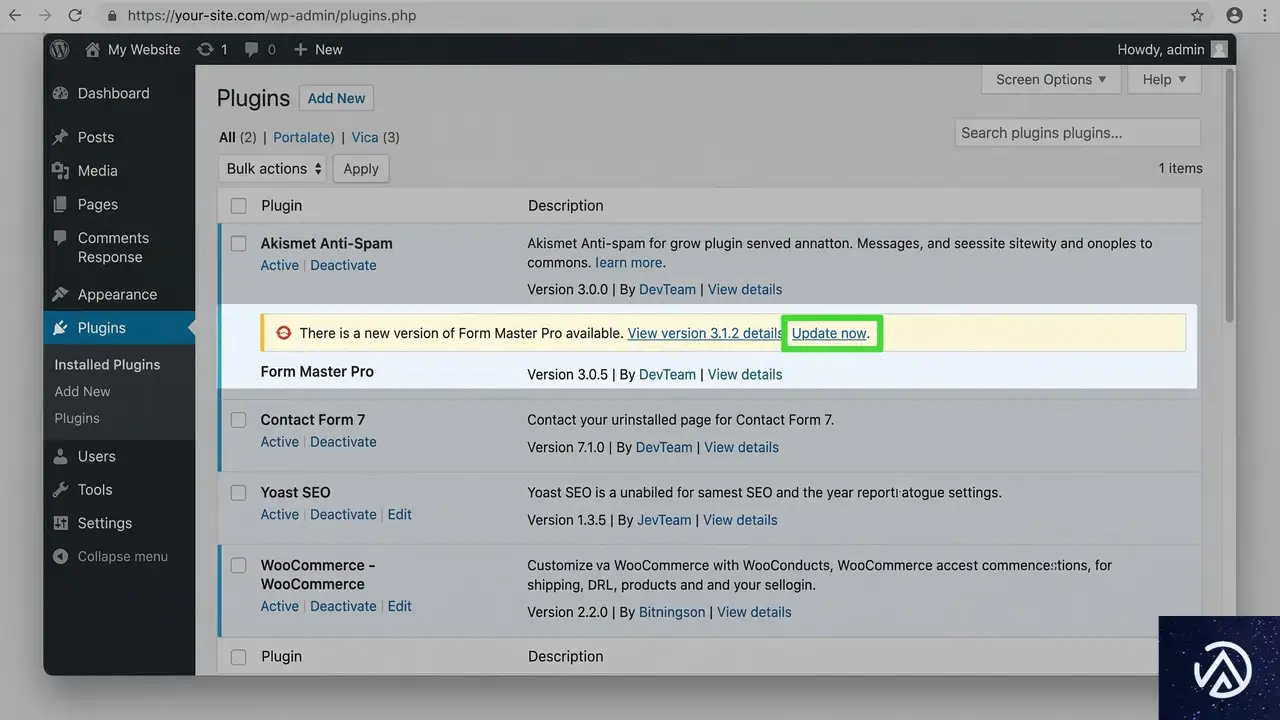
Task: Open the Bulk actions dropdown
Action: (x=274, y=168)
